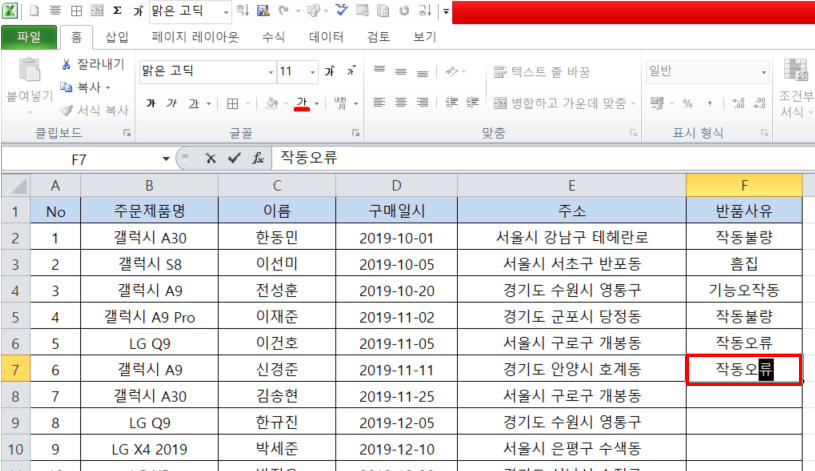815x471 pixels.
Task: Open the Customize Quick Access Toolbar arrow
Action: pos(446,11)
